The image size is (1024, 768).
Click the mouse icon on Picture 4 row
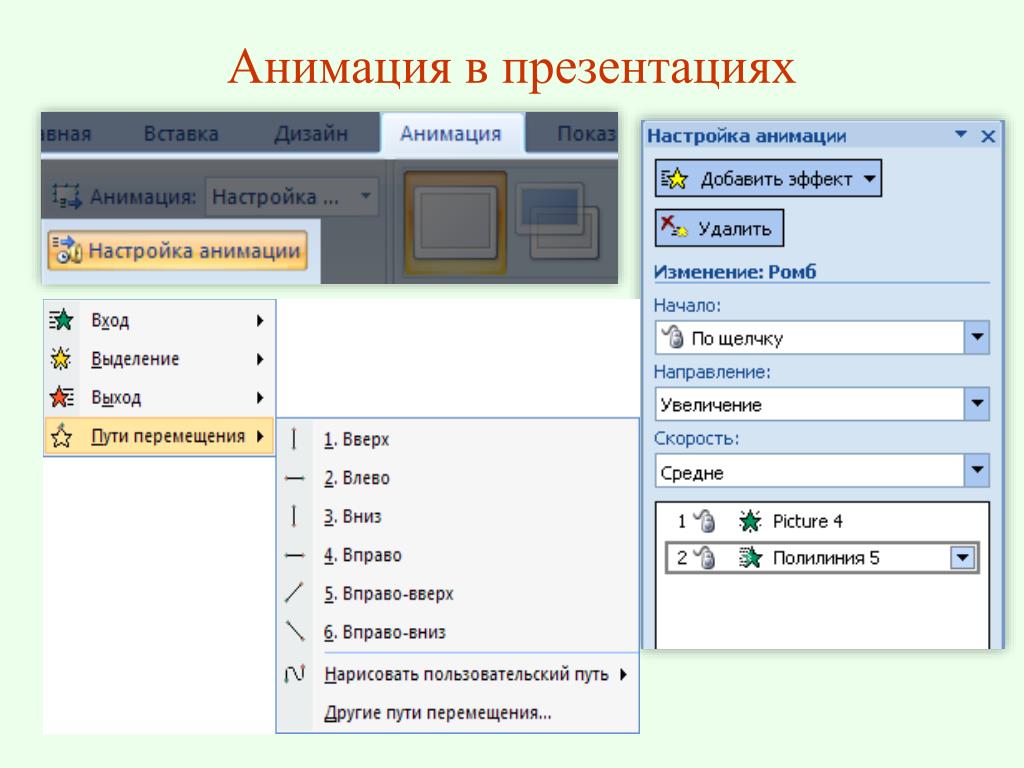[705, 521]
